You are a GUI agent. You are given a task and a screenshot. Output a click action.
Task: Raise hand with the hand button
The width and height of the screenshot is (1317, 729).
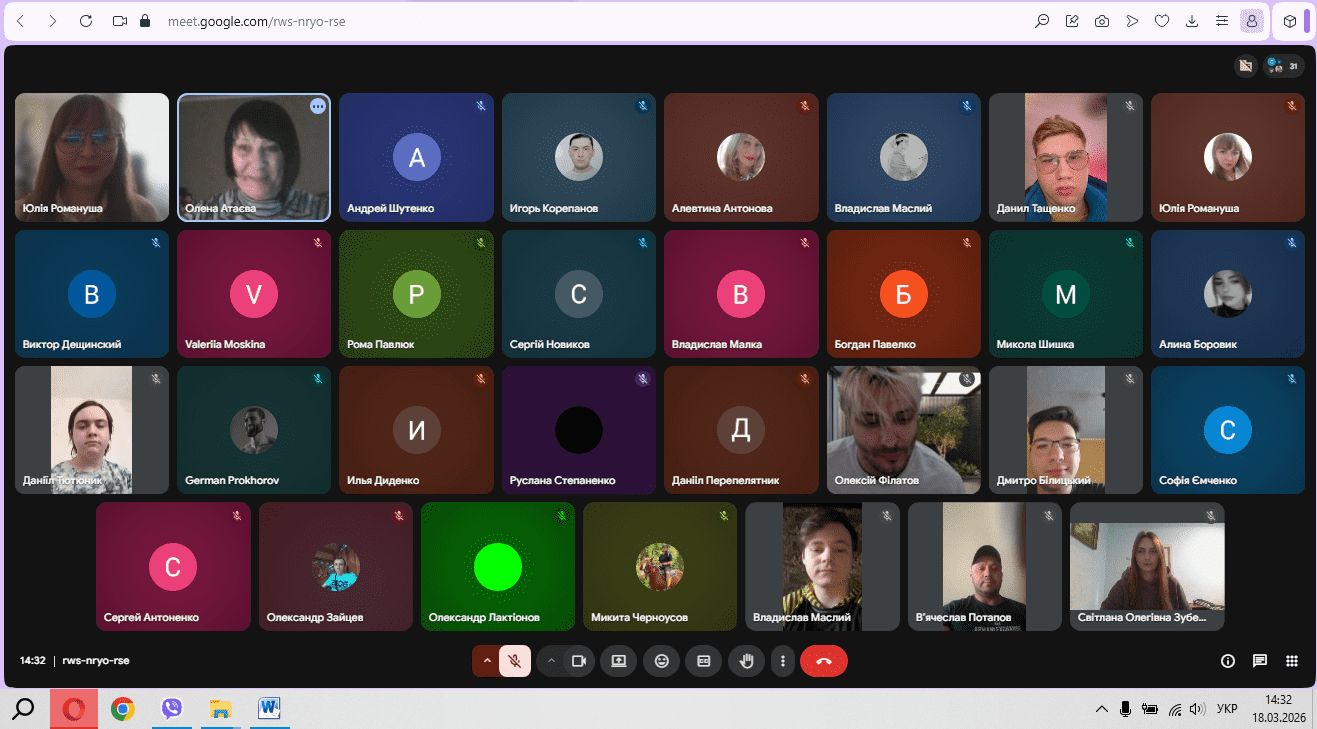click(745, 661)
